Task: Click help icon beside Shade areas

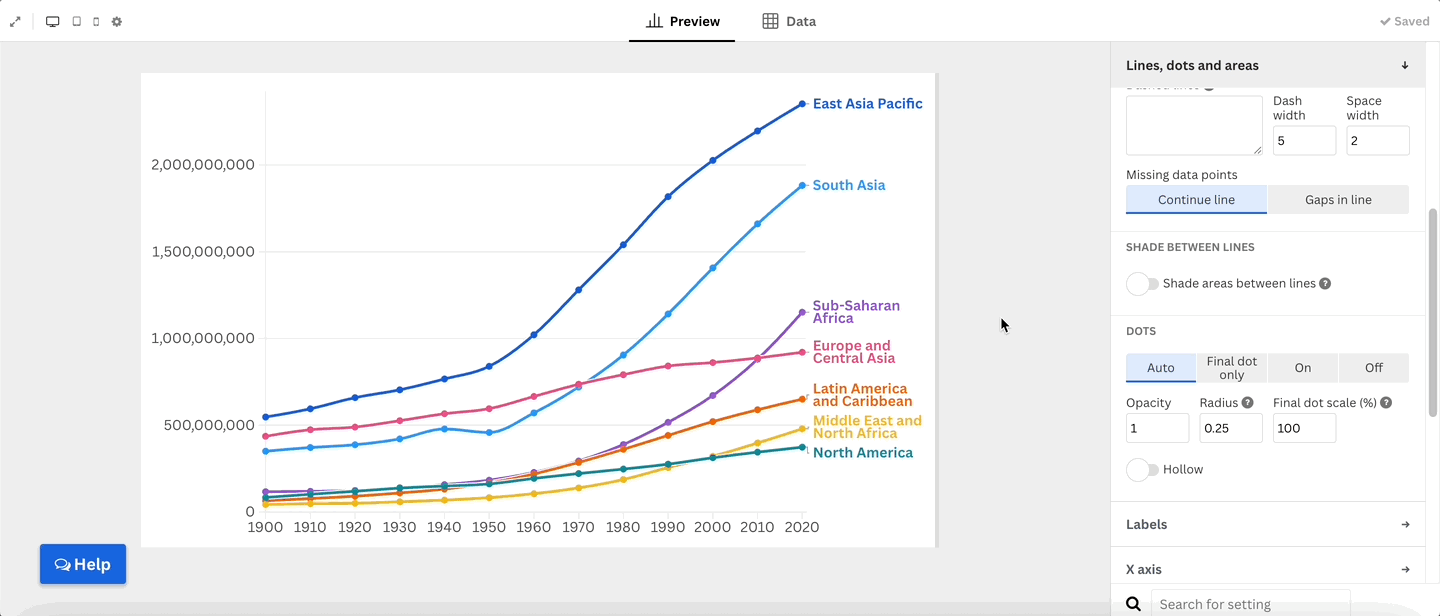Action: click(x=1325, y=284)
